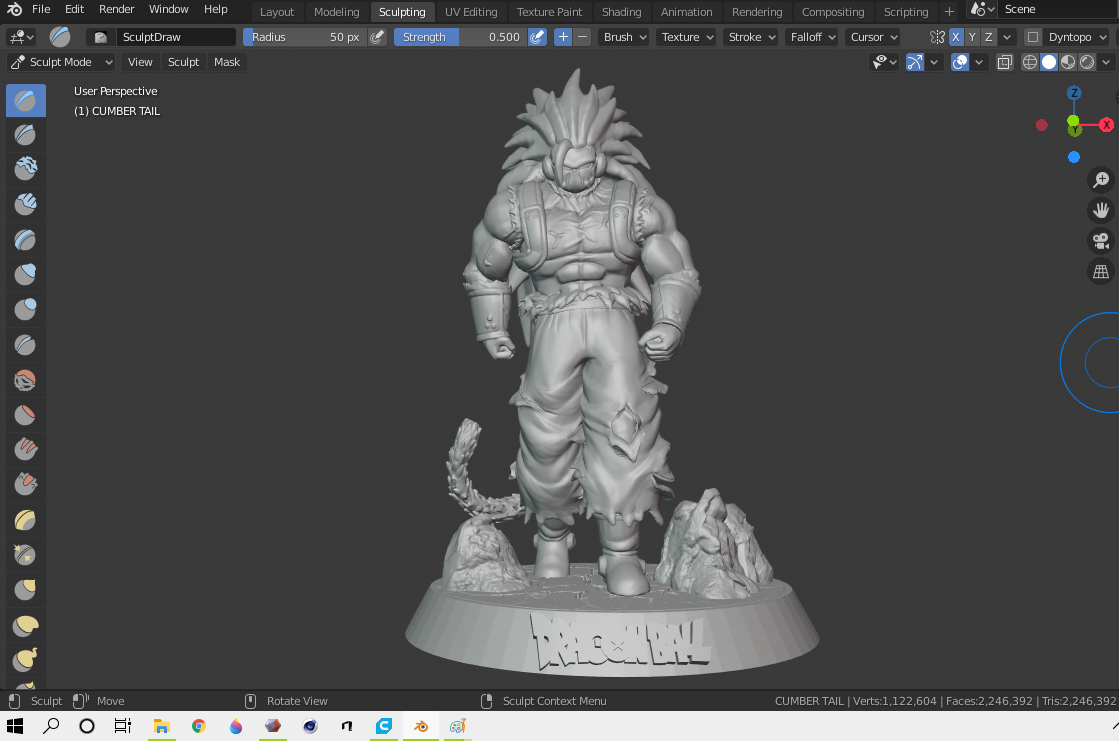Open the Render menu
Image resolution: width=1119 pixels, height=741 pixels.
pyautogui.click(x=116, y=9)
